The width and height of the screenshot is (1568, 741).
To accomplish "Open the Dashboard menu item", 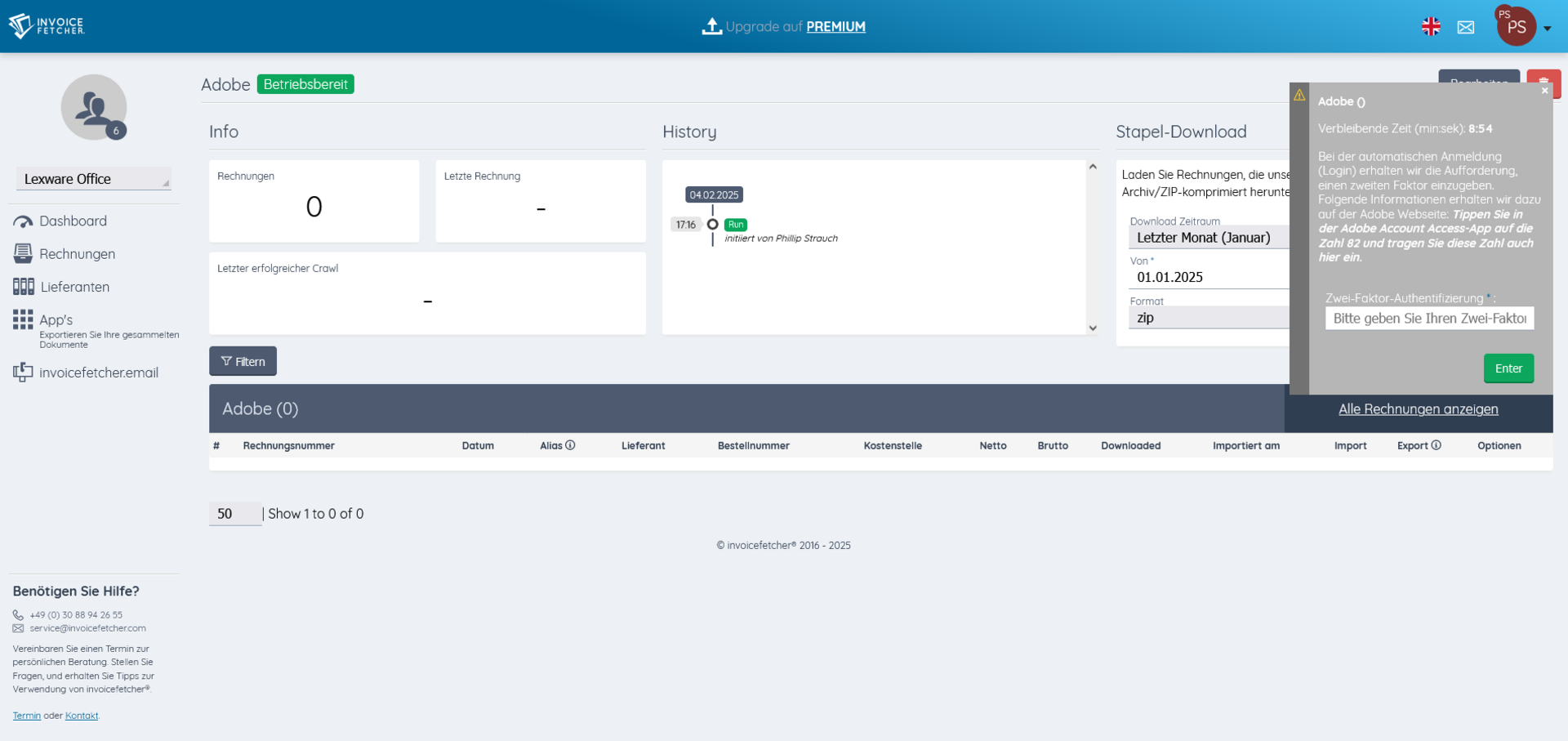I will 73,221.
